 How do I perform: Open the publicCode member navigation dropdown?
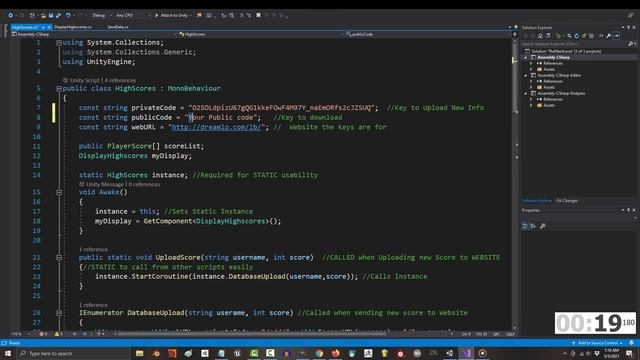[429, 34]
